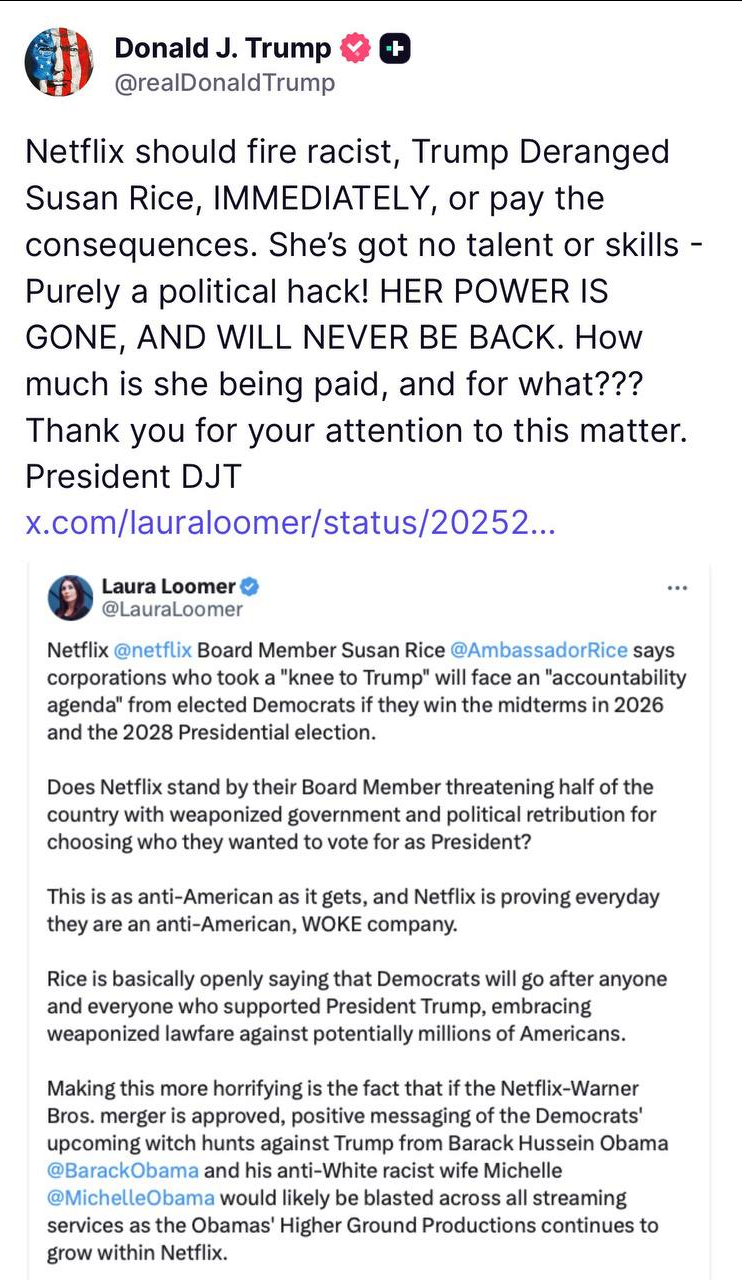
Task: Click the 'This is as anti-American' paragraph
Action: tap(353, 910)
